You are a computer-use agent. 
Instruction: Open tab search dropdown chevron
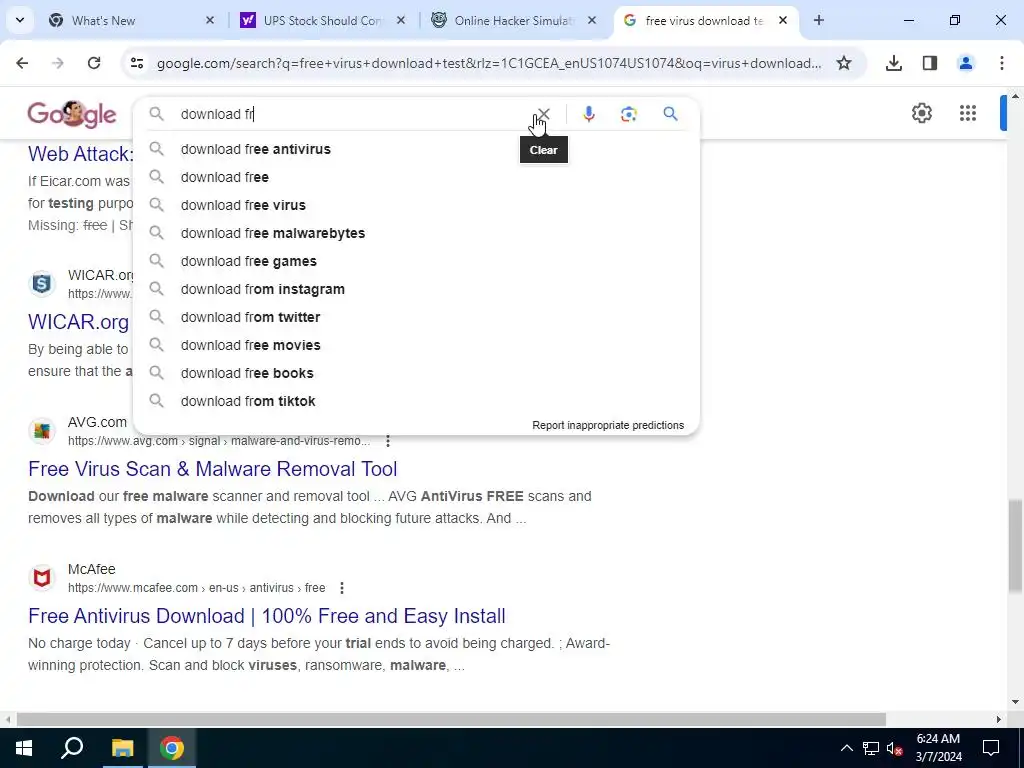pos(20,20)
